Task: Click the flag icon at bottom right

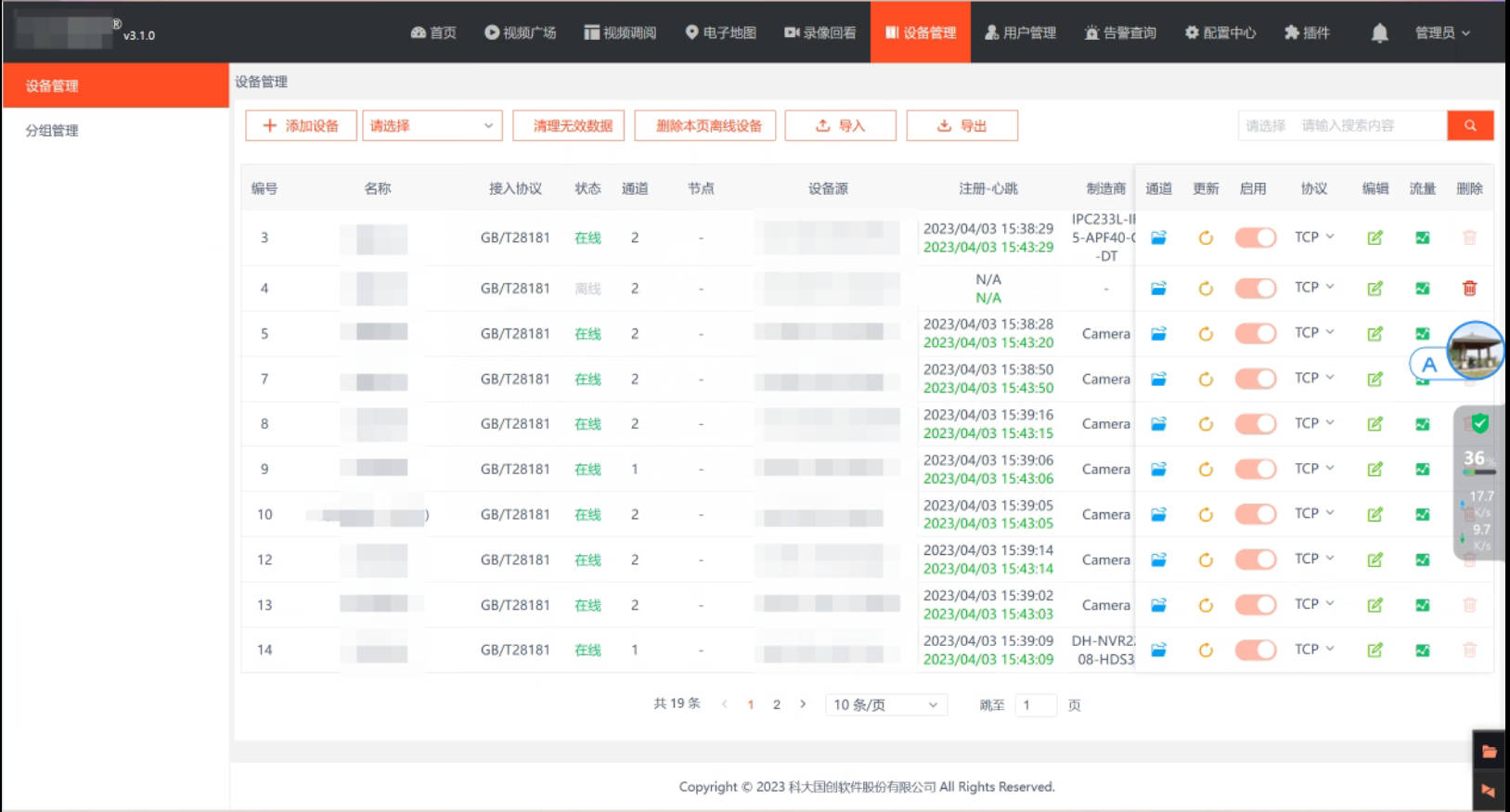Action: [x=1489, y=791]
